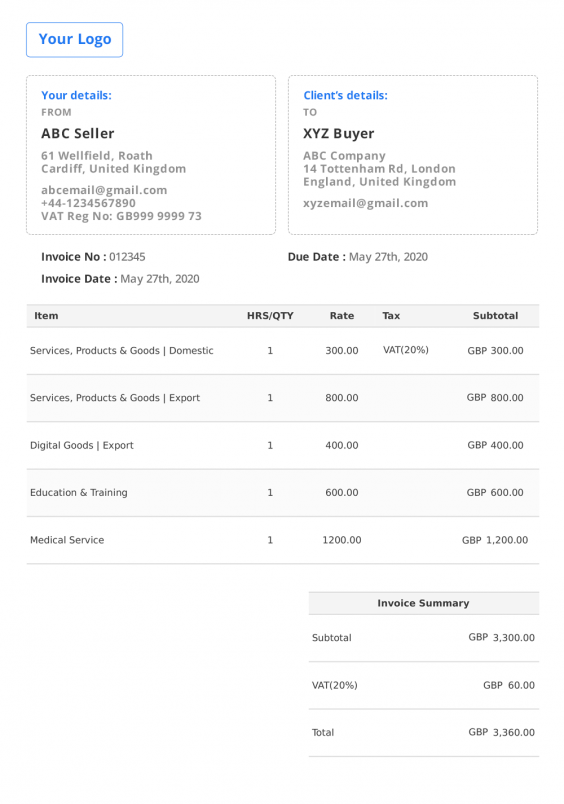
Task: Click the VAT(20%) tax cell in first row
Action: [x=406, y=350]
